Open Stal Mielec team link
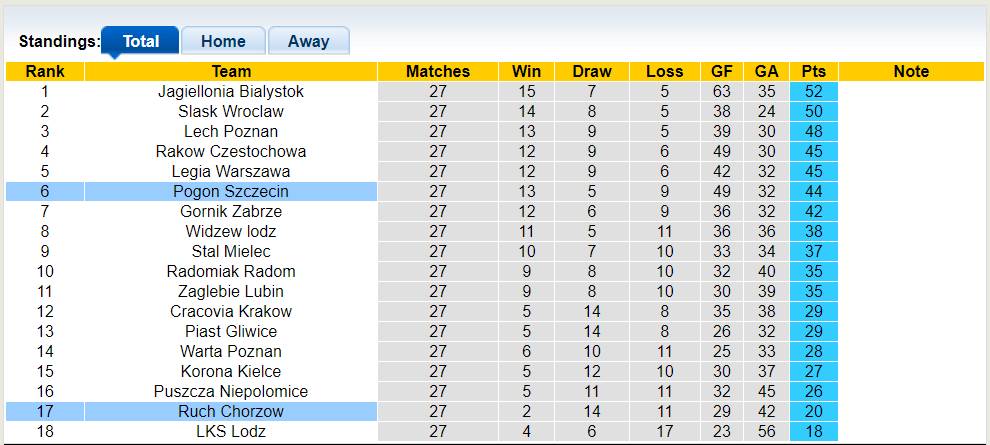Screen dimensions: 990x445 coord(231,251)
